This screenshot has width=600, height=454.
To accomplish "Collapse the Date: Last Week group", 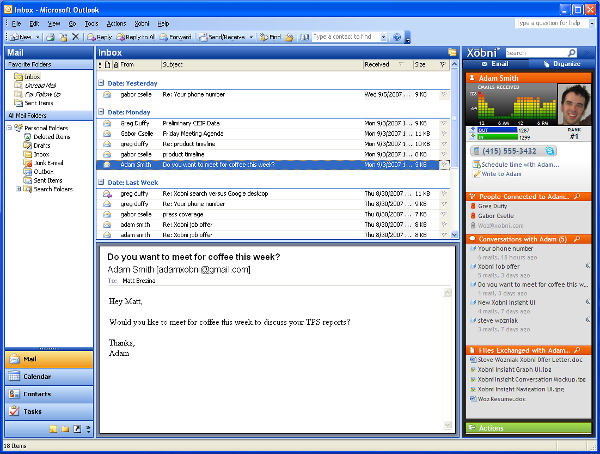I will click(x=101, y=182).
